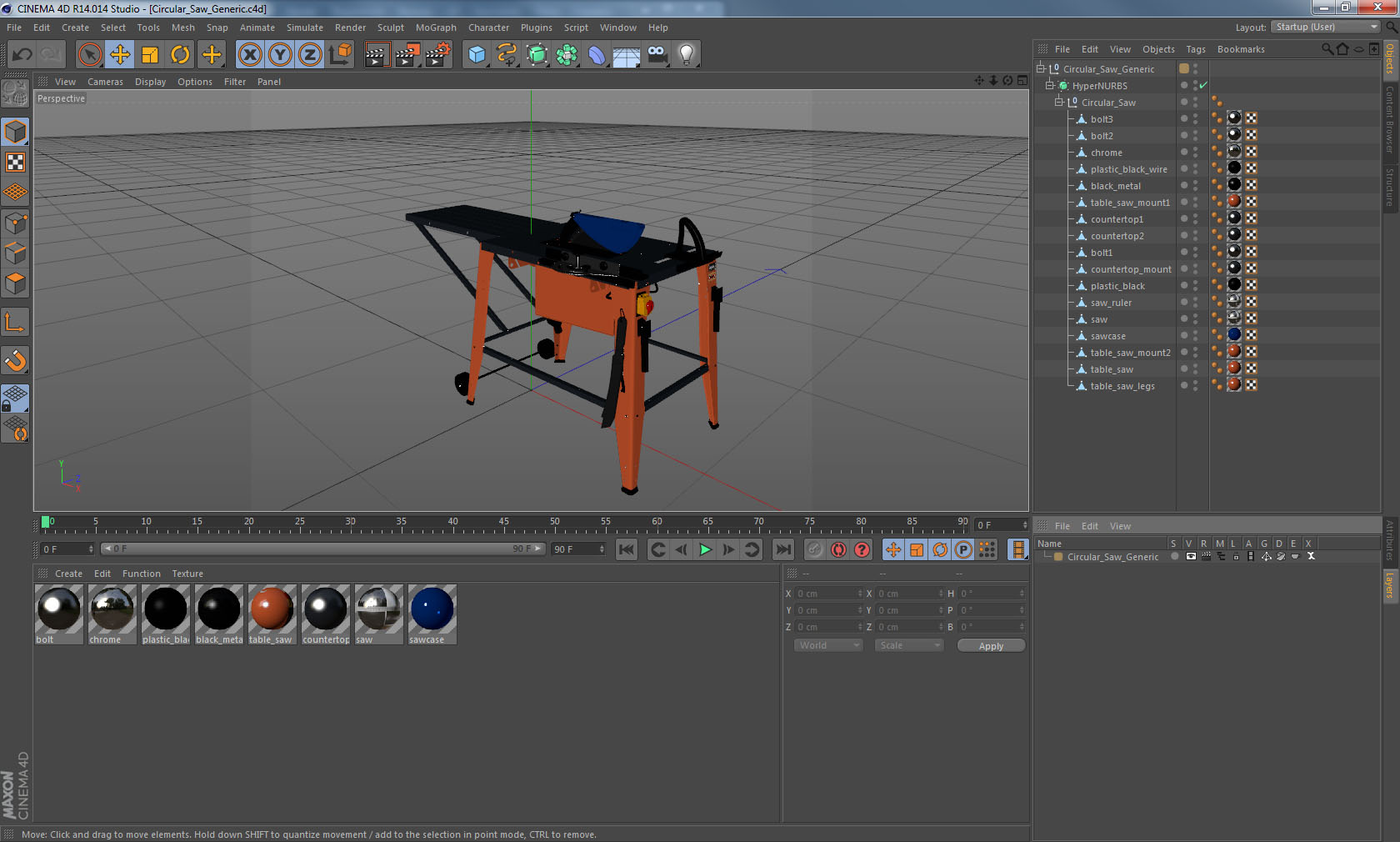Collapse the Circular_Saw null node
This screenshot has width=1400, height=842.
(x=1059, y=102)
